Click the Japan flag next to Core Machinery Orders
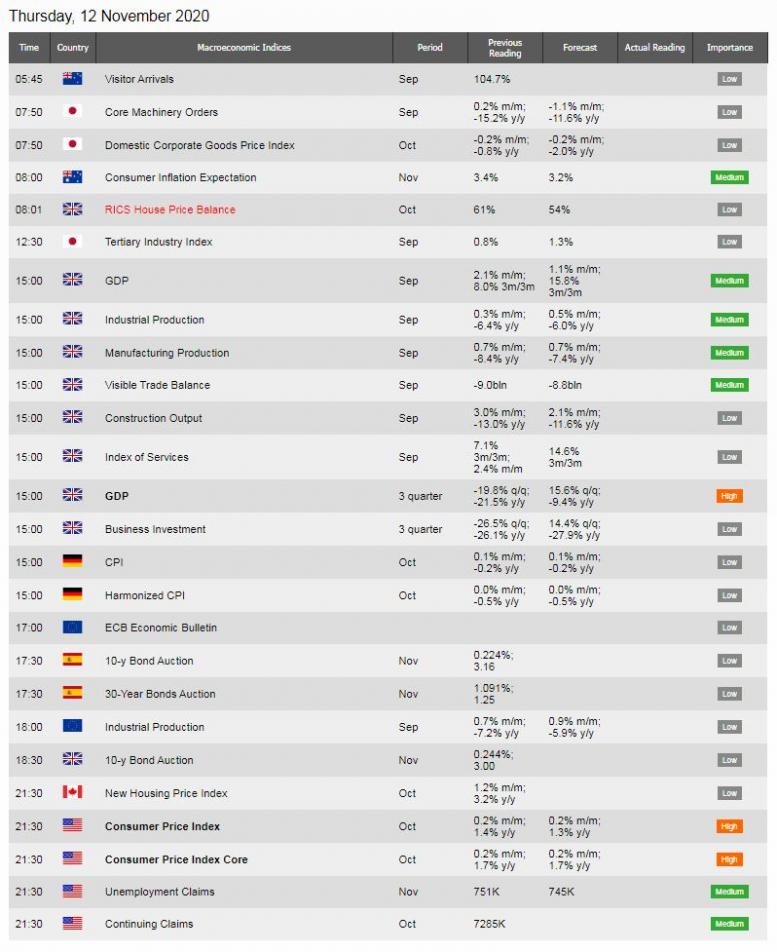The height and width of the screenshot is (952, 777). 72,112
